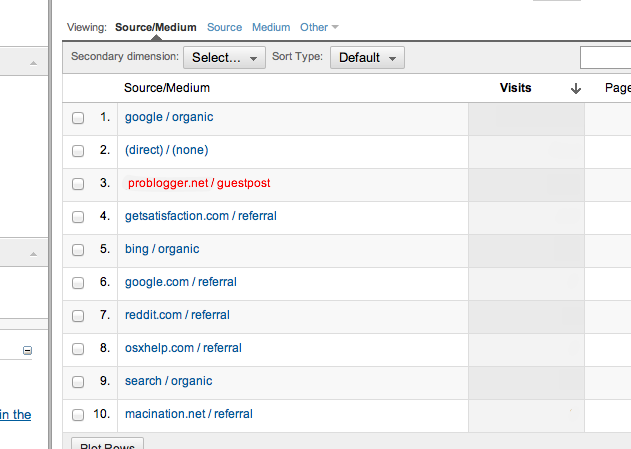Viewport: 631px width, 449px height.
Task: Tick the checkbox for problogger.net / guestpost
Action: pos(78,184)
